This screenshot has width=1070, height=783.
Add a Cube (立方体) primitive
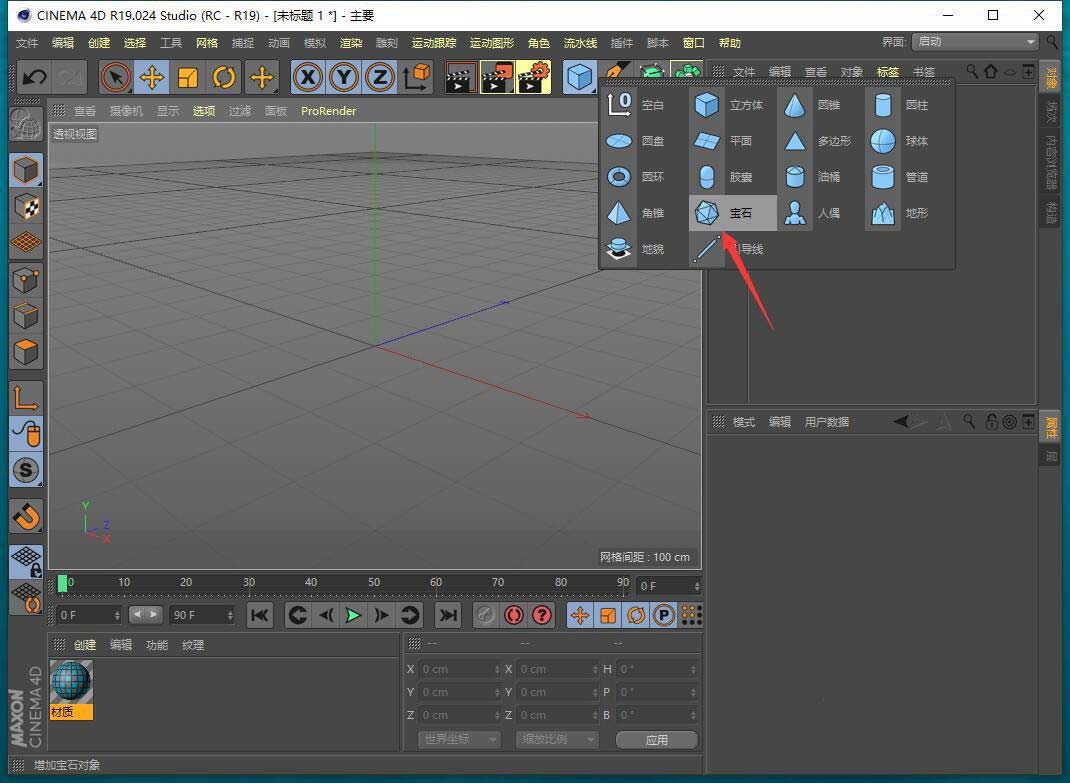click(x=733, y=105)
